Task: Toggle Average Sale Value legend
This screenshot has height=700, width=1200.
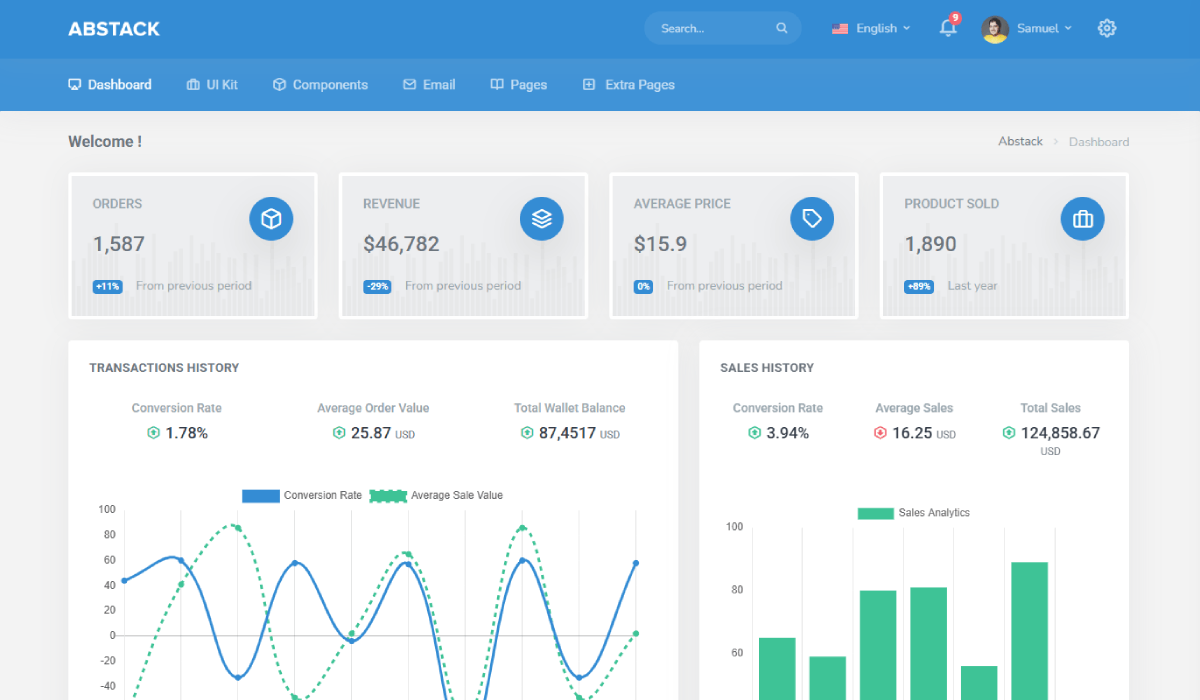Action: (x=436, y=495)
